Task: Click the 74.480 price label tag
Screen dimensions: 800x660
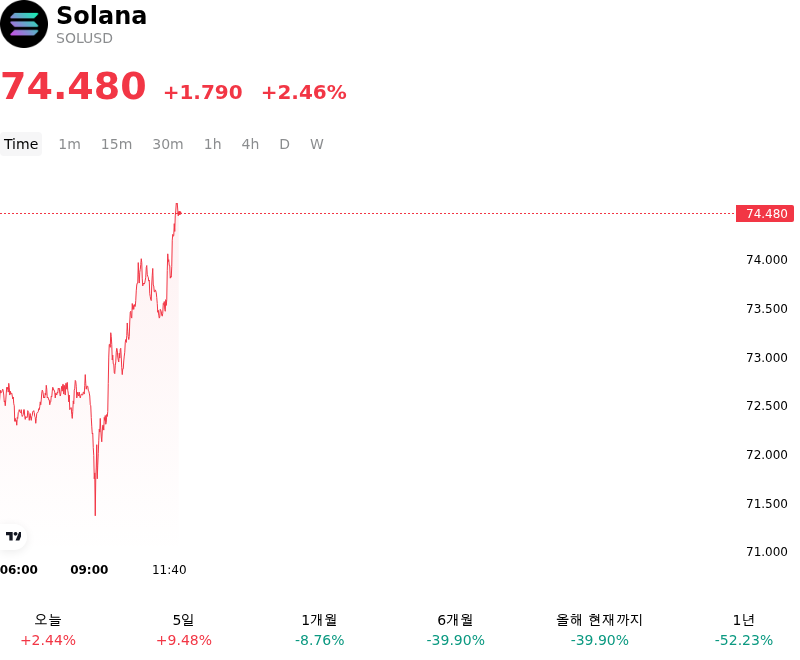Action: (x=765, y=214)
